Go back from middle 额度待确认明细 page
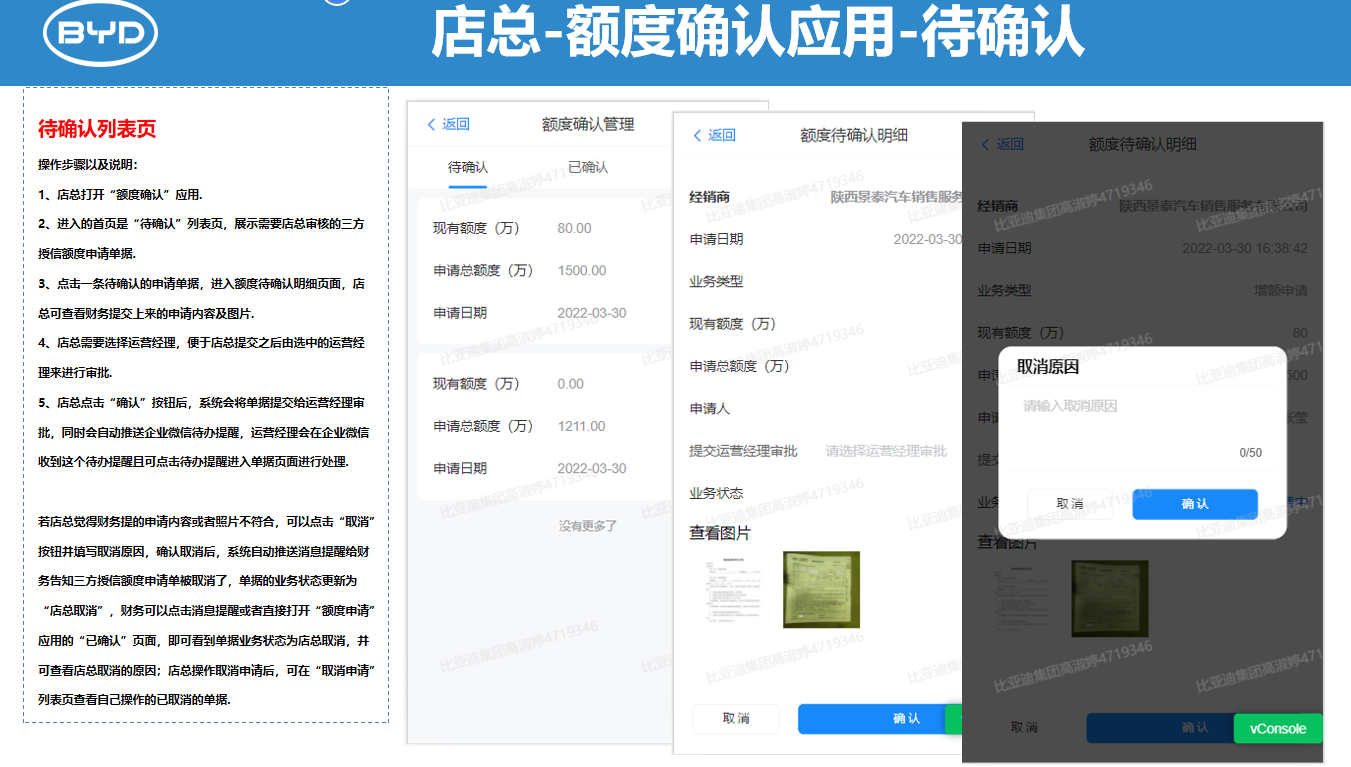The image size is (1351, 767). 714,135
